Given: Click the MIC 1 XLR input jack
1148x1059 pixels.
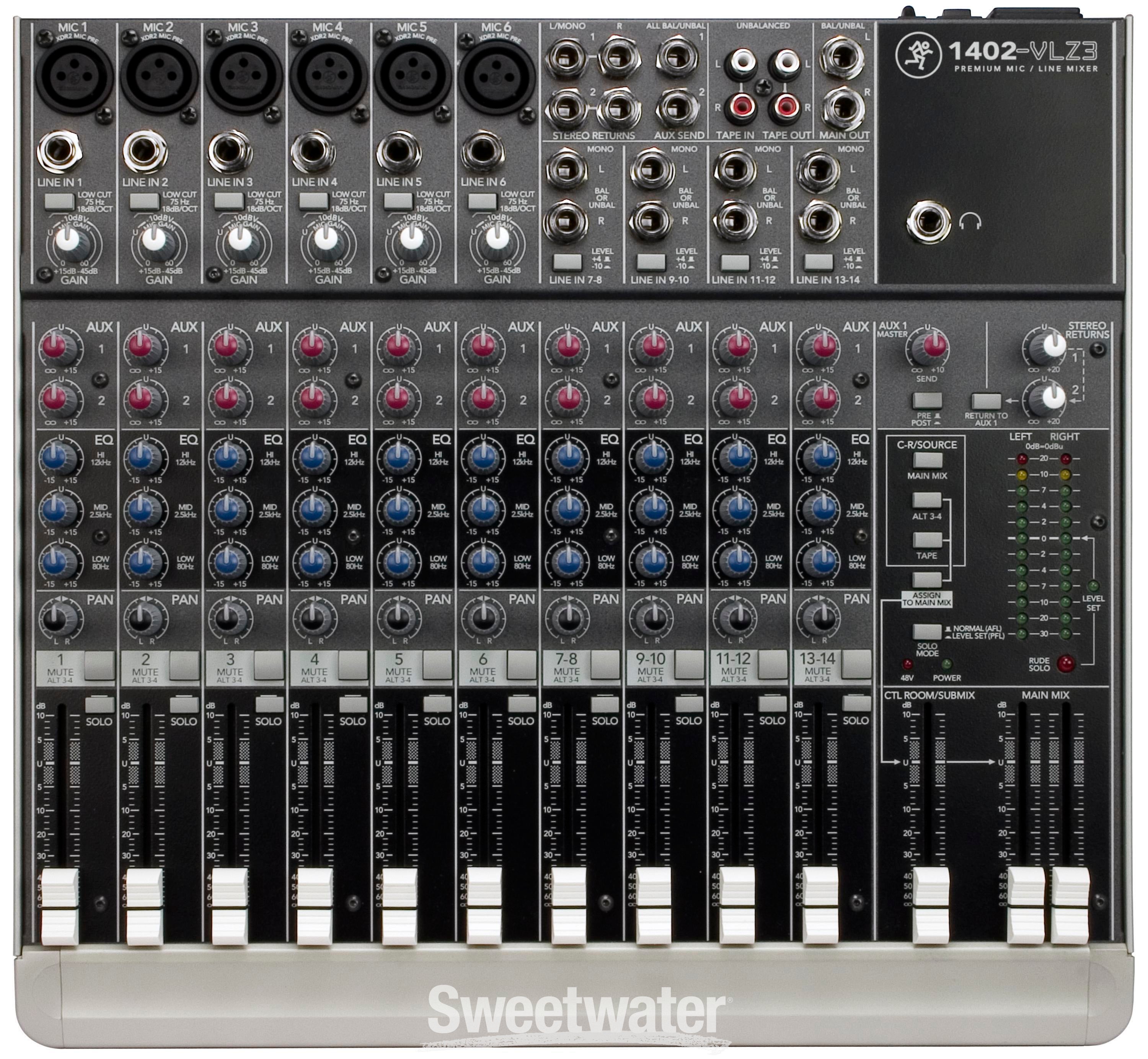Looking at the screenshot, I should [75, 76].
